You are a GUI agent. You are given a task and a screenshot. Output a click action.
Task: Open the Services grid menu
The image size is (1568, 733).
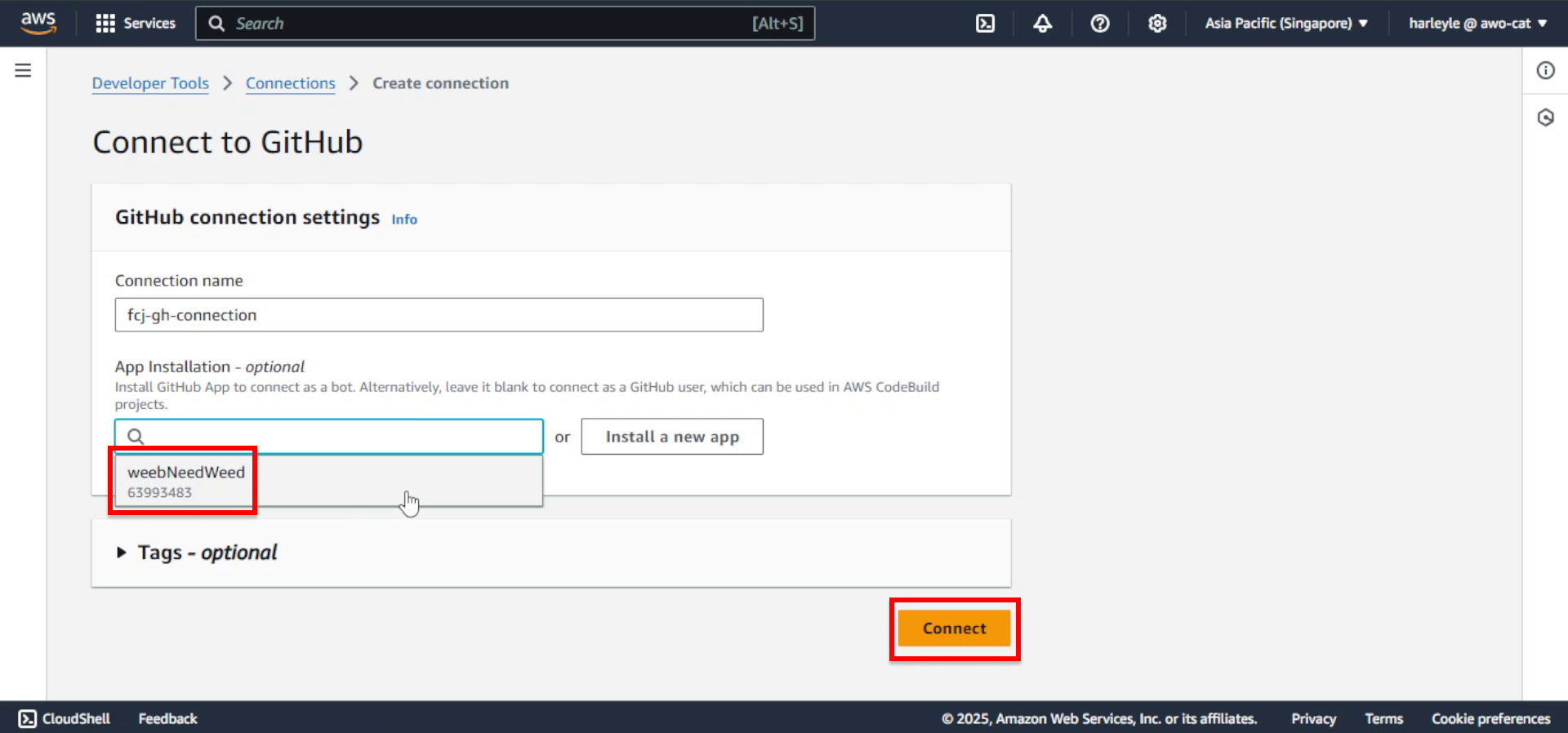click(136, 24)
